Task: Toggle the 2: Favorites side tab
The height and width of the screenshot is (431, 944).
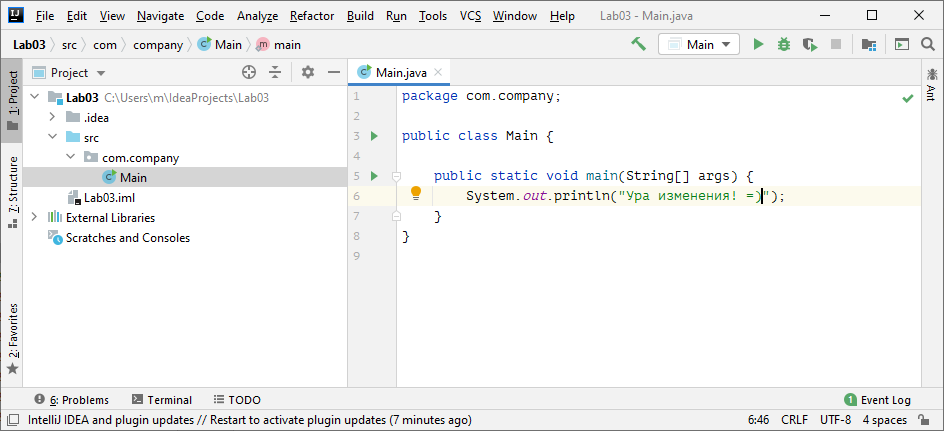Action: (12, 339)
